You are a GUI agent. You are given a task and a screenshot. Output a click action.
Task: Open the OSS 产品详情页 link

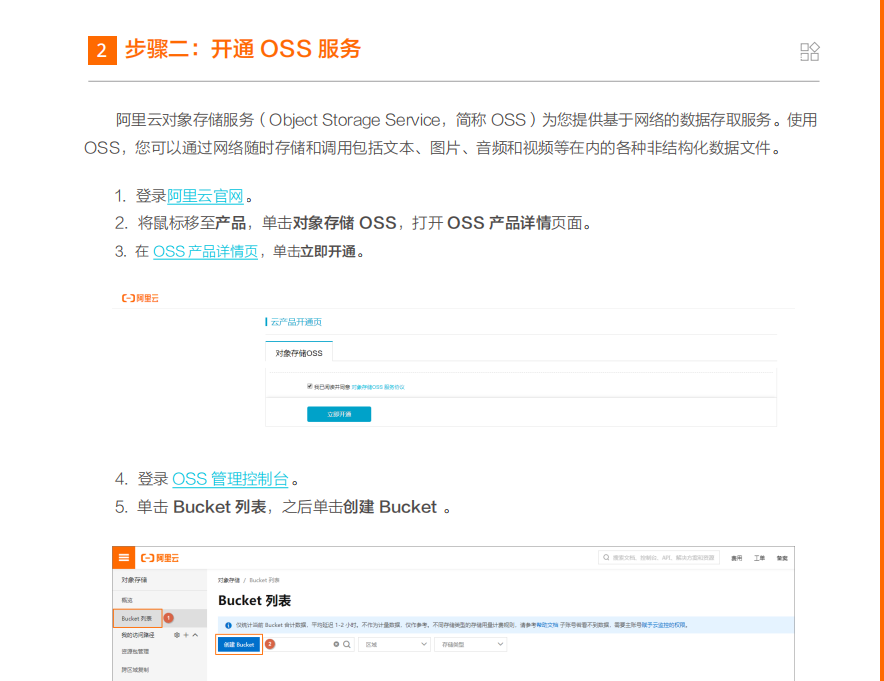(205, 251)
